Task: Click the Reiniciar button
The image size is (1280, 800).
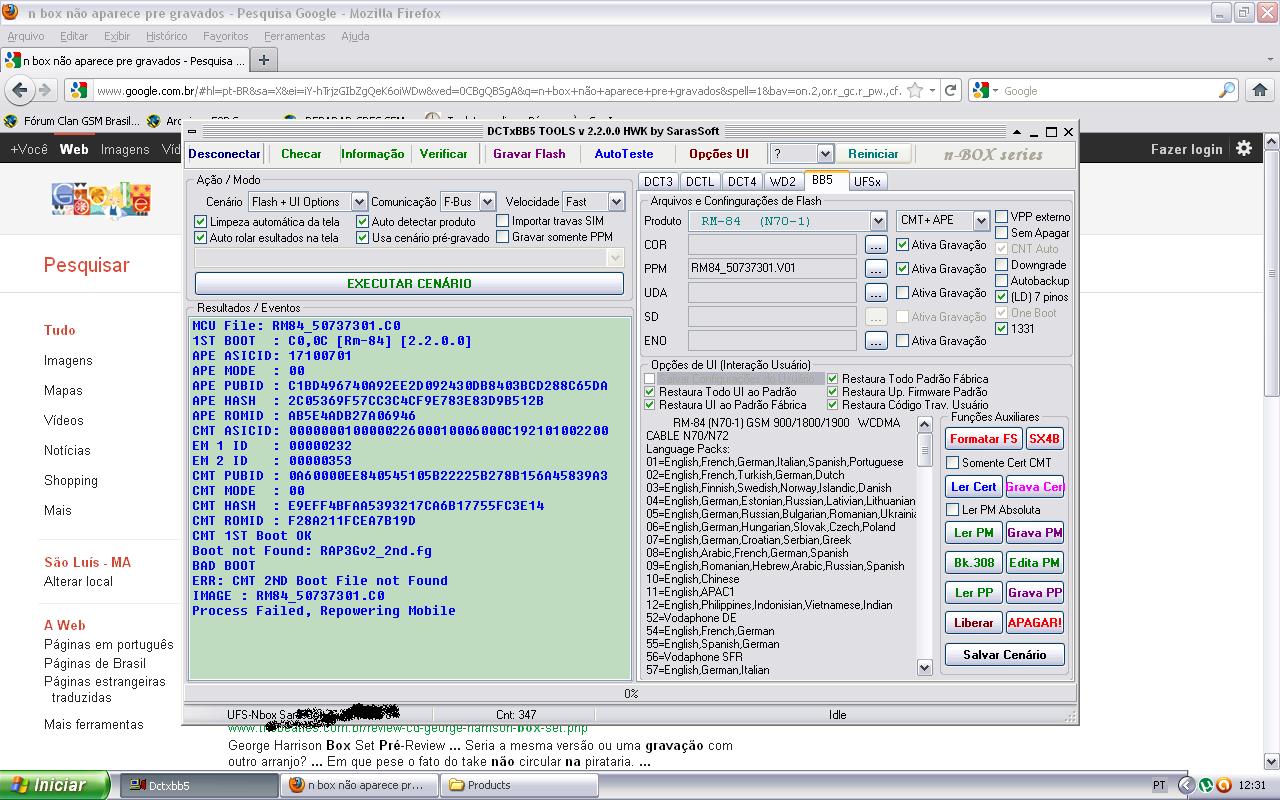Action: [873, 154]
